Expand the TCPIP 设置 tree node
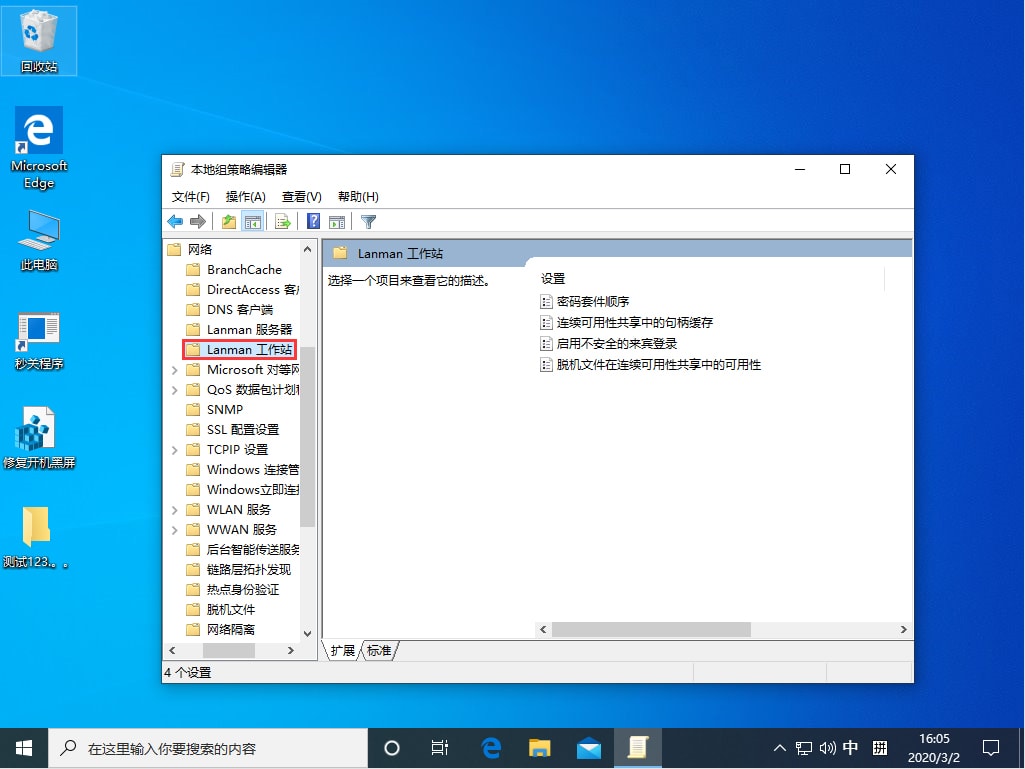Image resolution: width=1025 pixels, height=769 pixels. pos(176,449)
